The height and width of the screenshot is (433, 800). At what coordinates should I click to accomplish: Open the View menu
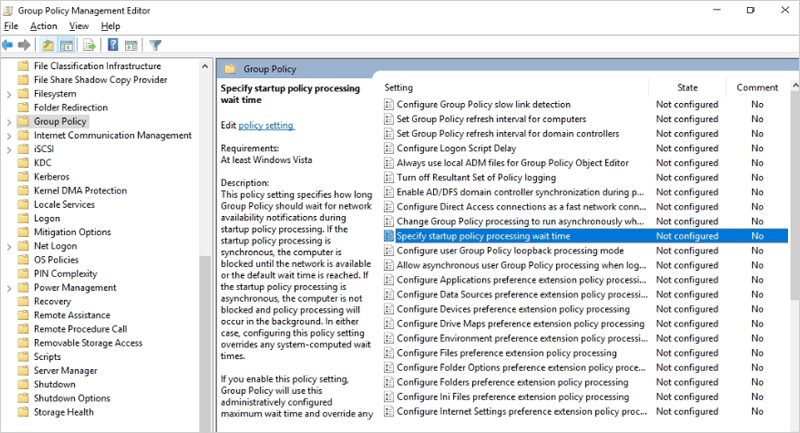pyautogui.click(x=79, y=26)
